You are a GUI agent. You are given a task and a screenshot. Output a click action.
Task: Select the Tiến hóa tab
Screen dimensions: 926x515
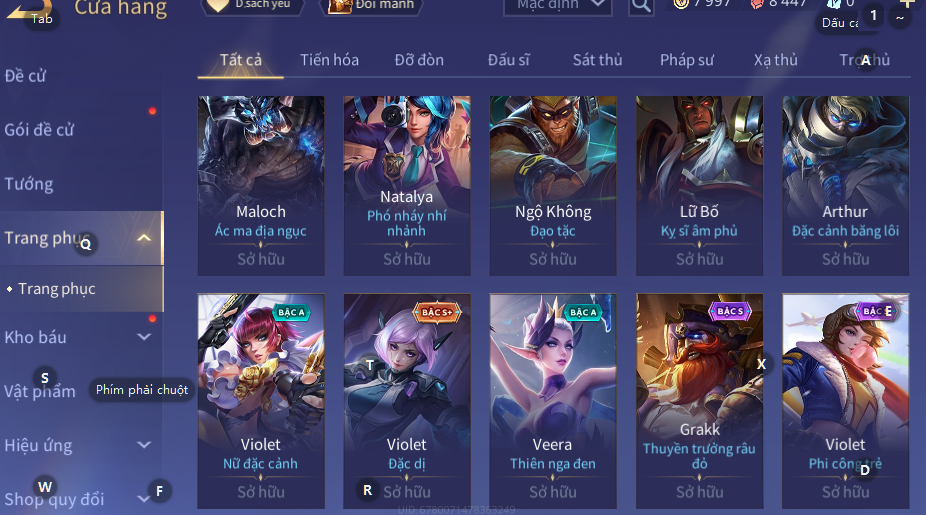(x=330, y=60)
